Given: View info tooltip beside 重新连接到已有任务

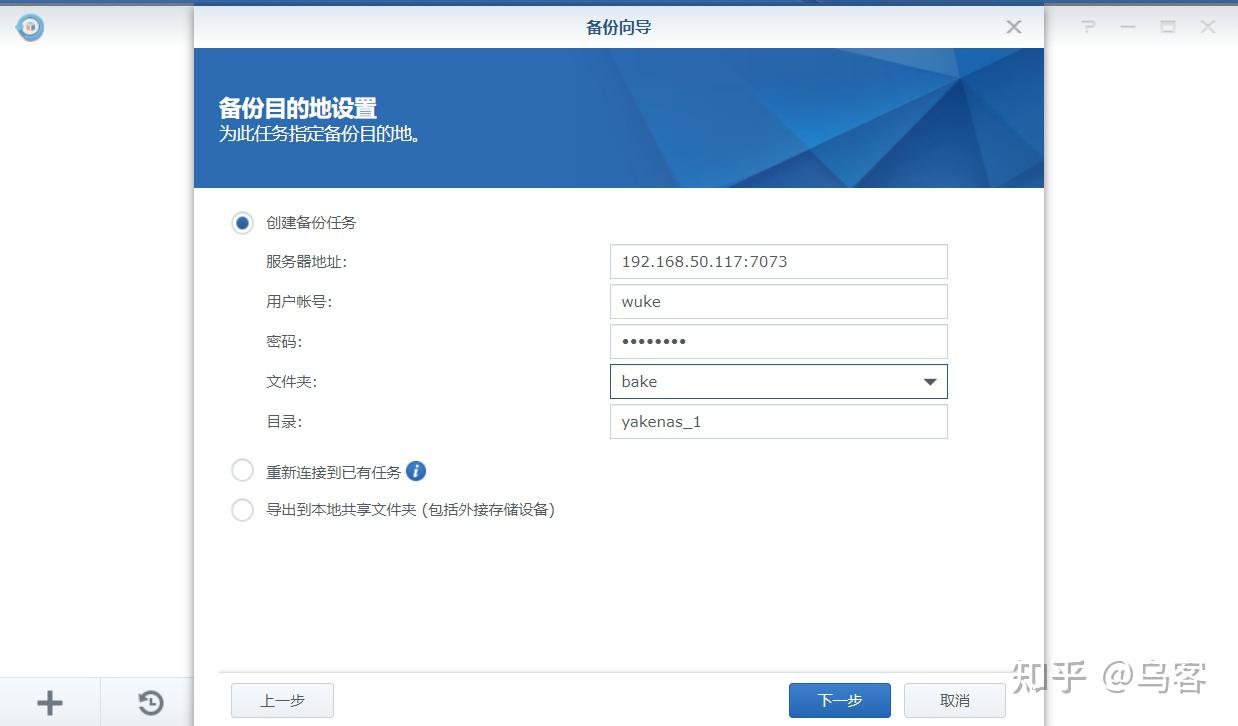Looking at the screenshot, I should pos(415,470).
